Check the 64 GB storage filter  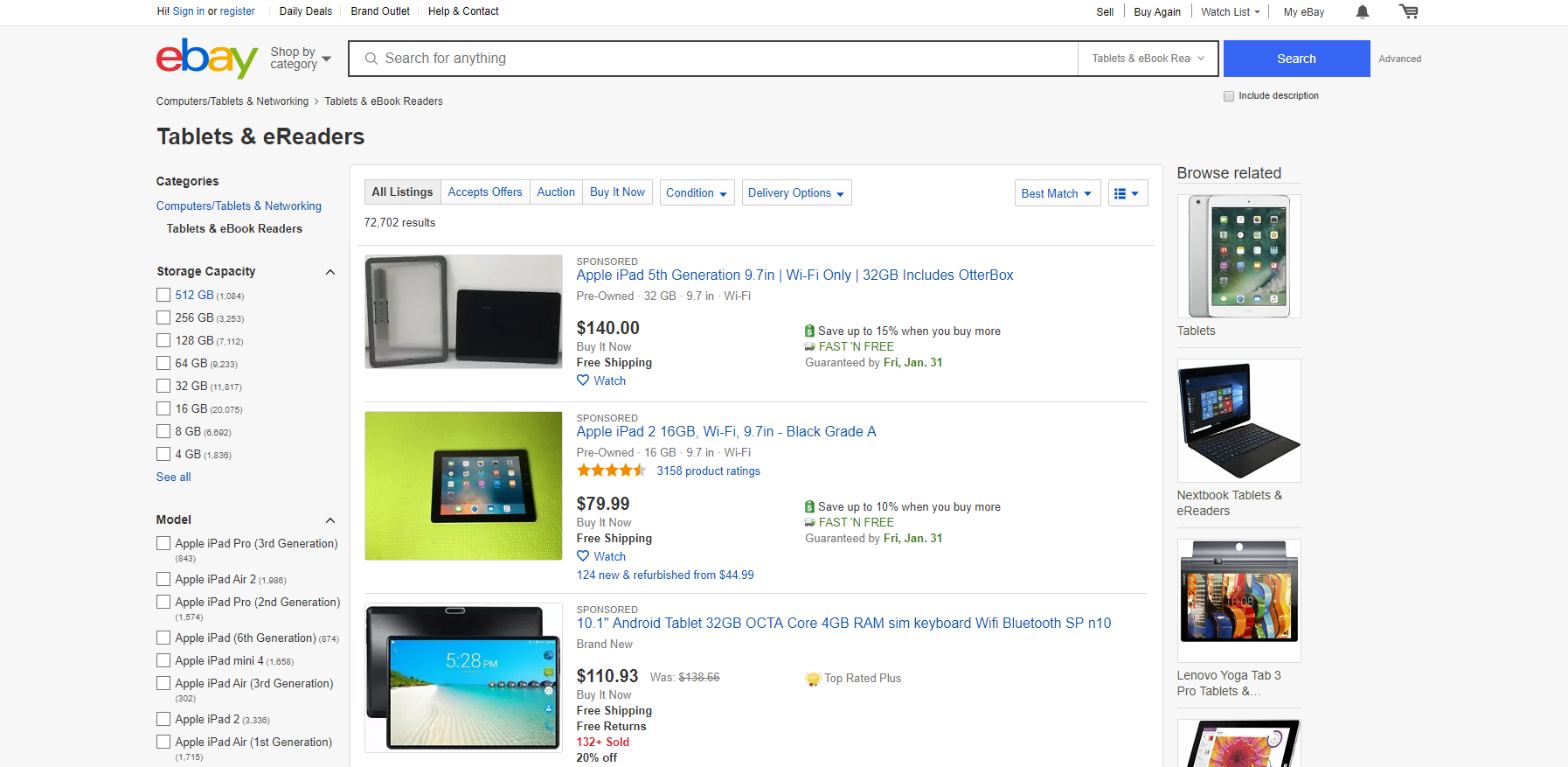[163, 363]
